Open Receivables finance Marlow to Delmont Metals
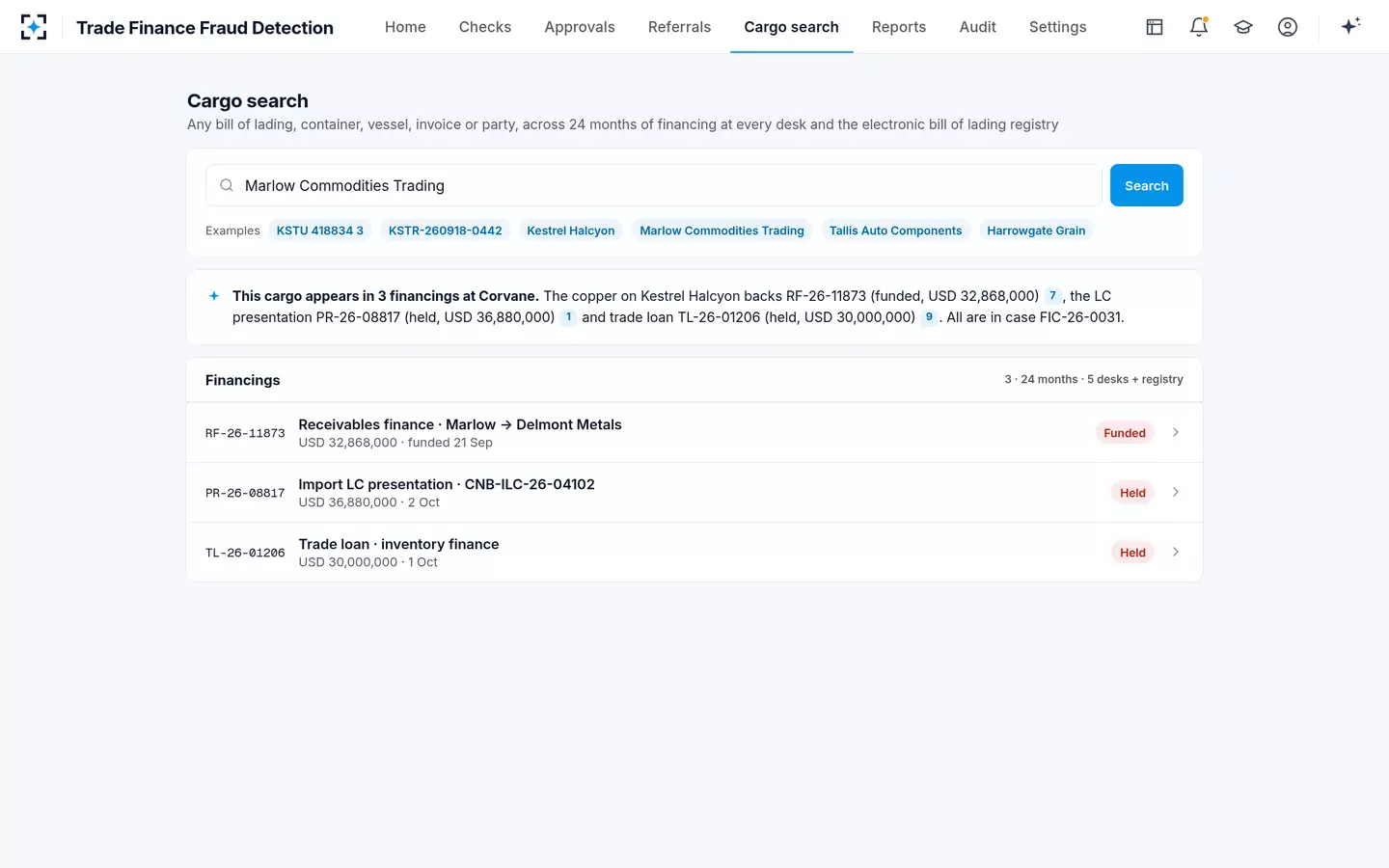Screen dimensions: 1389x868 pos(460,424)
